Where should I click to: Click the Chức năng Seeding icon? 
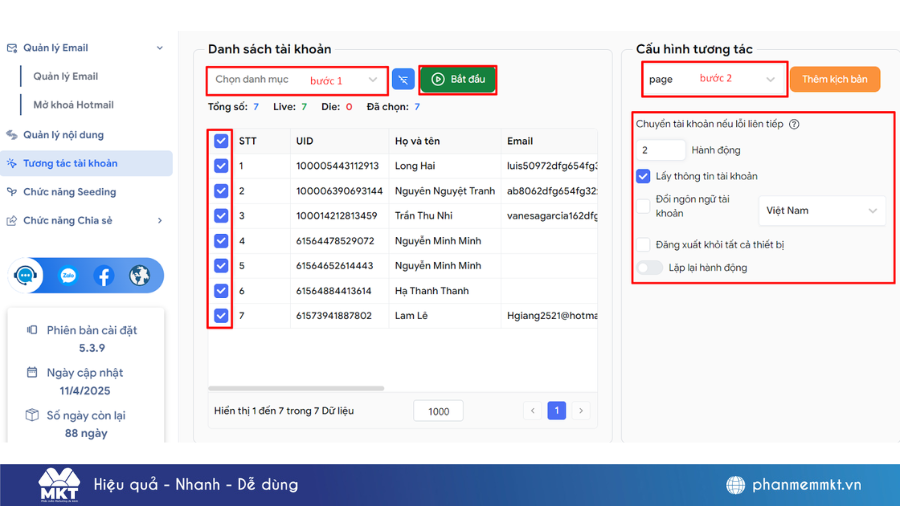click(11, 192)
